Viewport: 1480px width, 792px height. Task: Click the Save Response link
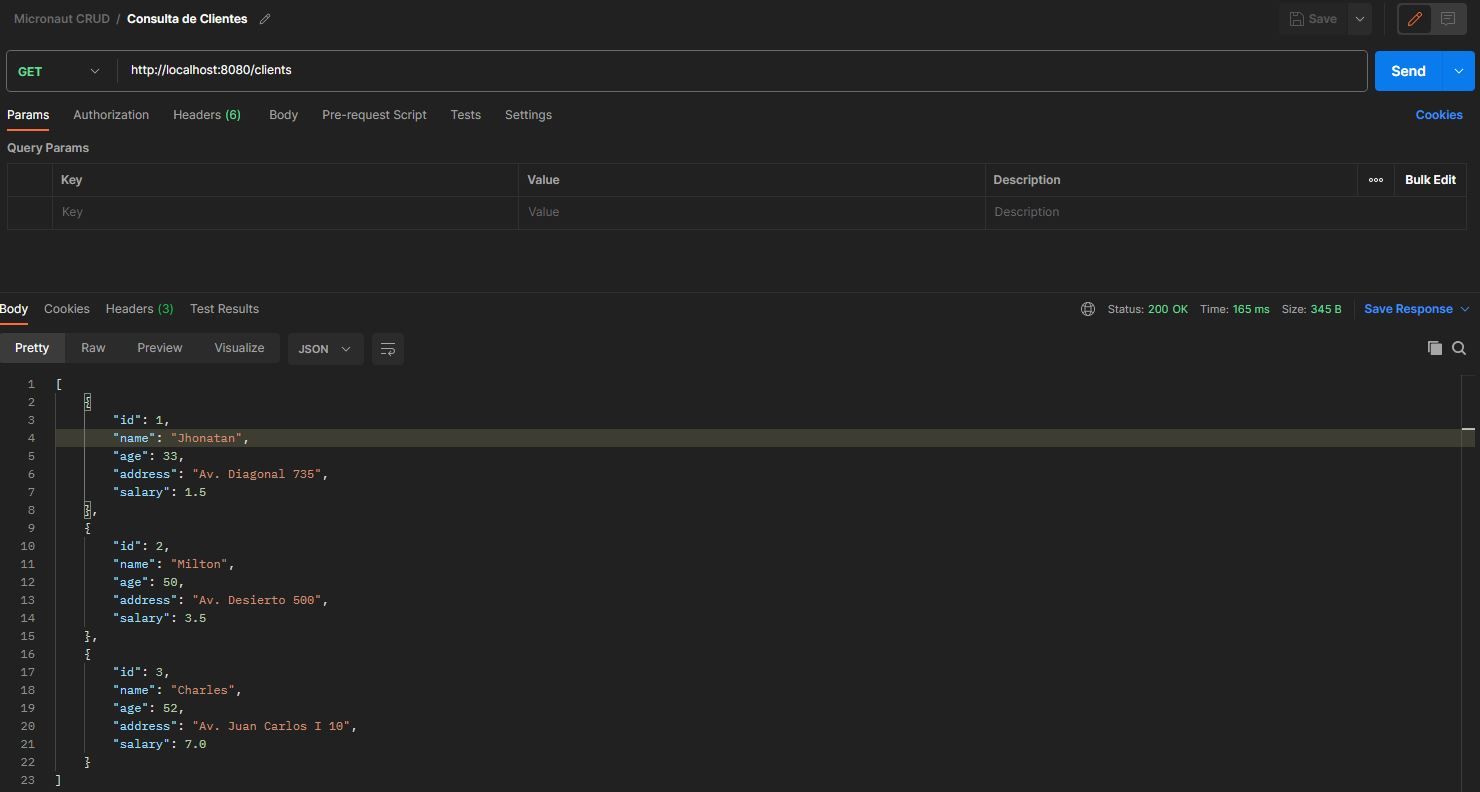pyautogui.click(x=1408, y=309)
